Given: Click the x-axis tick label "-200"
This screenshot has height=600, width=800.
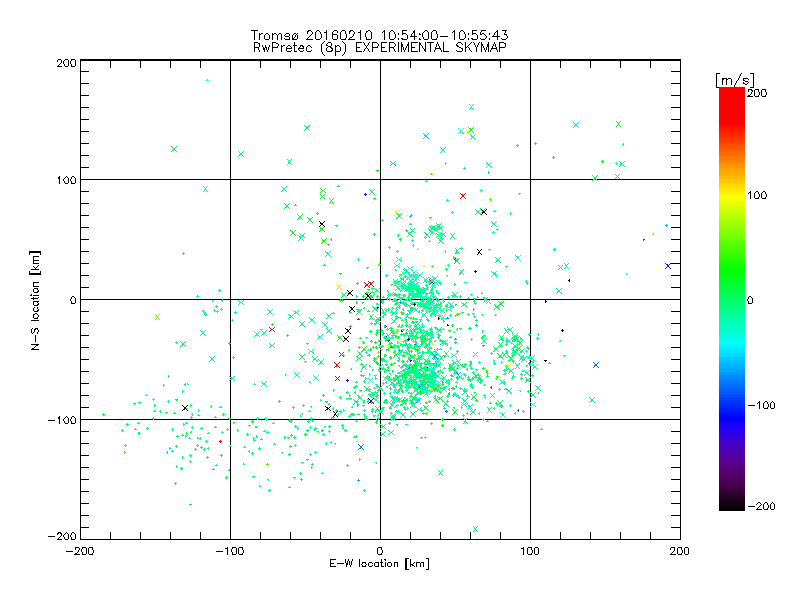Looking at the screenshot, I should (x=80, y=551).
